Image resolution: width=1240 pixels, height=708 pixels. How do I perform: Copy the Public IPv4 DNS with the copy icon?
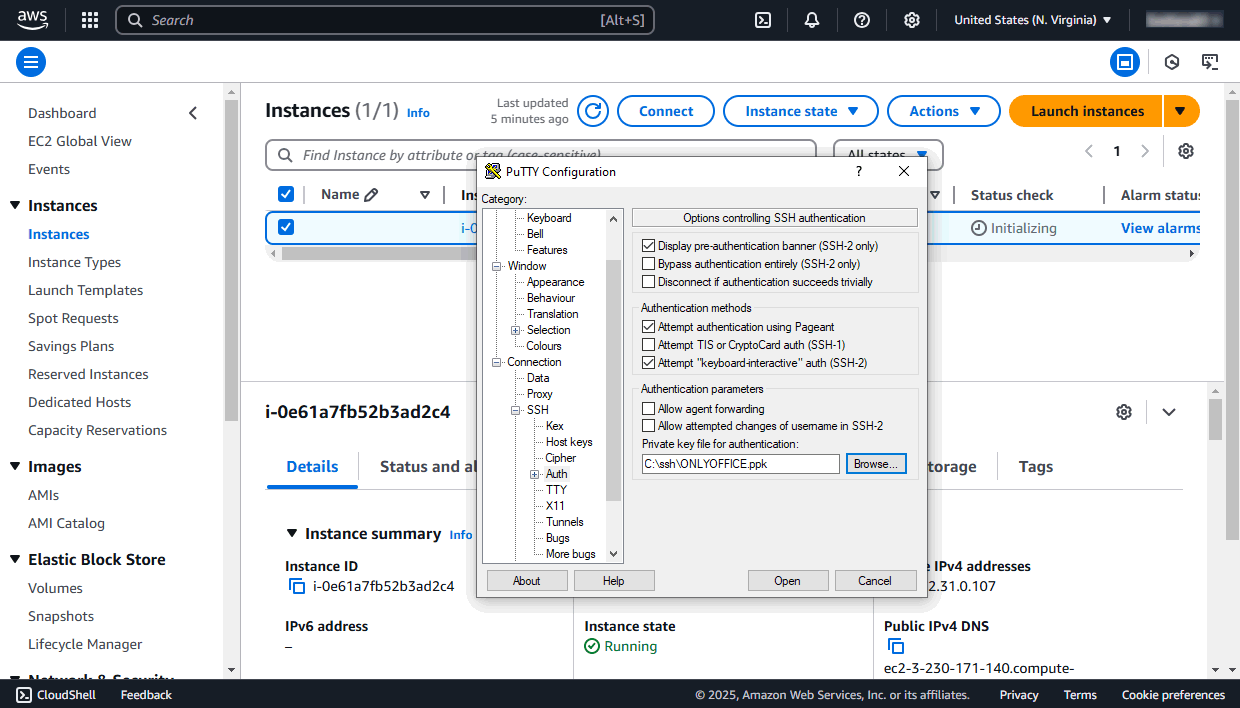[895, 646]
